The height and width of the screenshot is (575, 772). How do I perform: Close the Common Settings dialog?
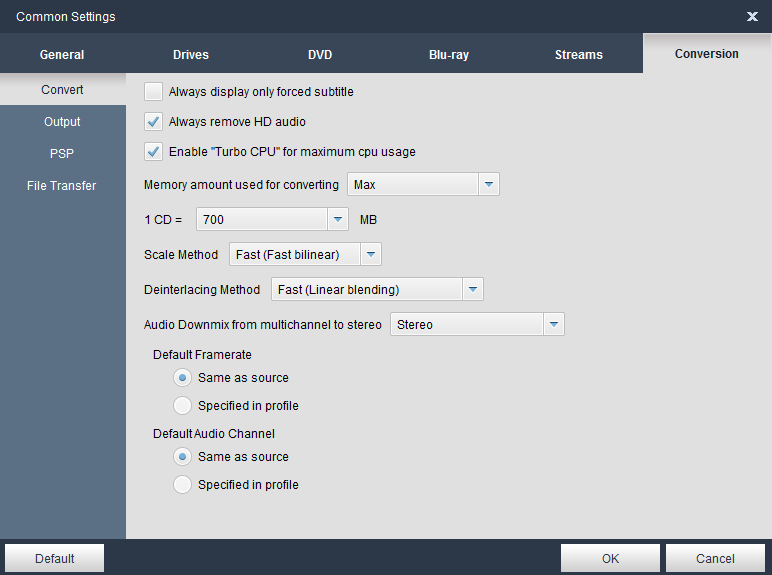point(752,16)
